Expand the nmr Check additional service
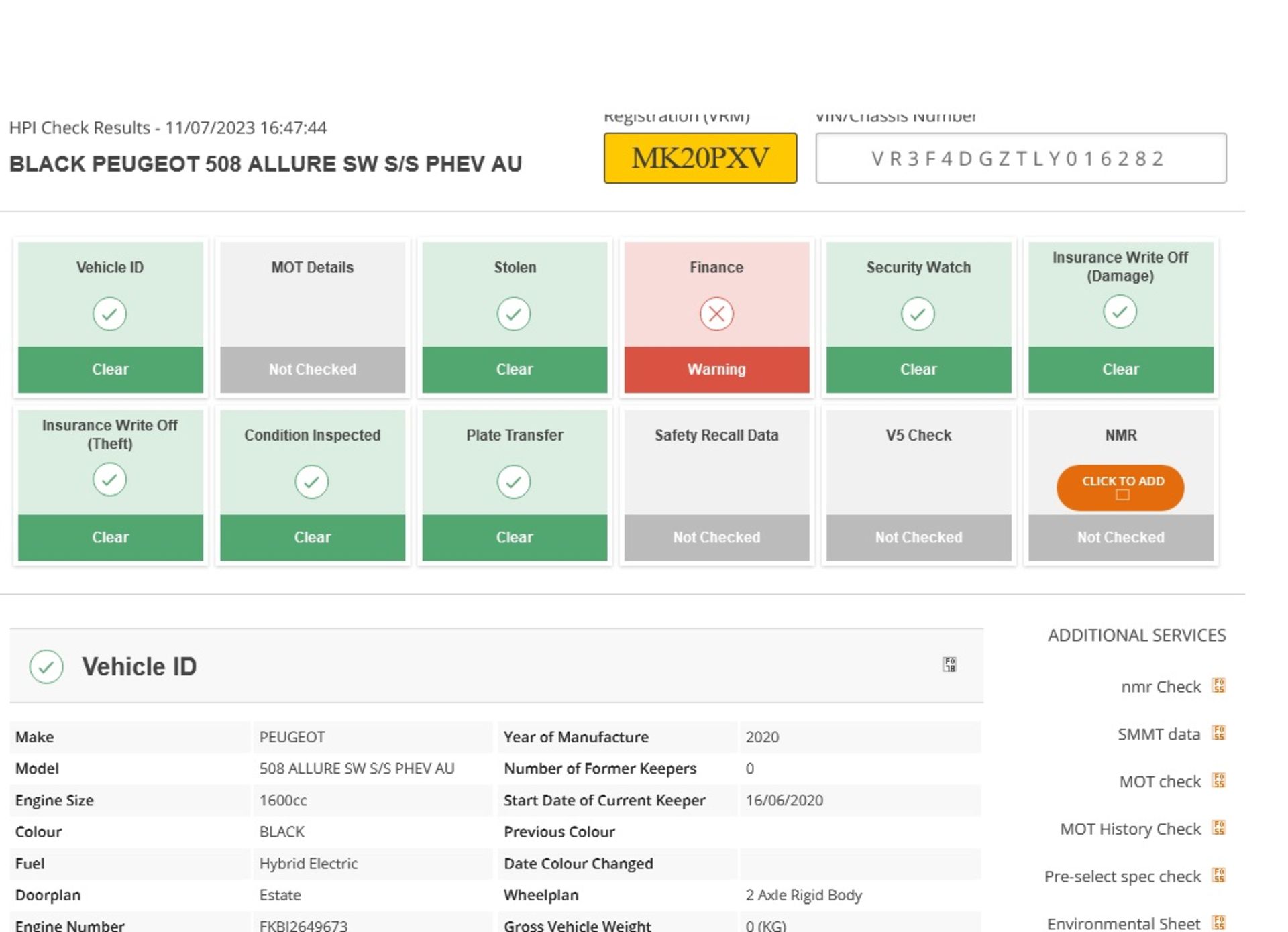1288x932 pixels. tap(1220, 686)
